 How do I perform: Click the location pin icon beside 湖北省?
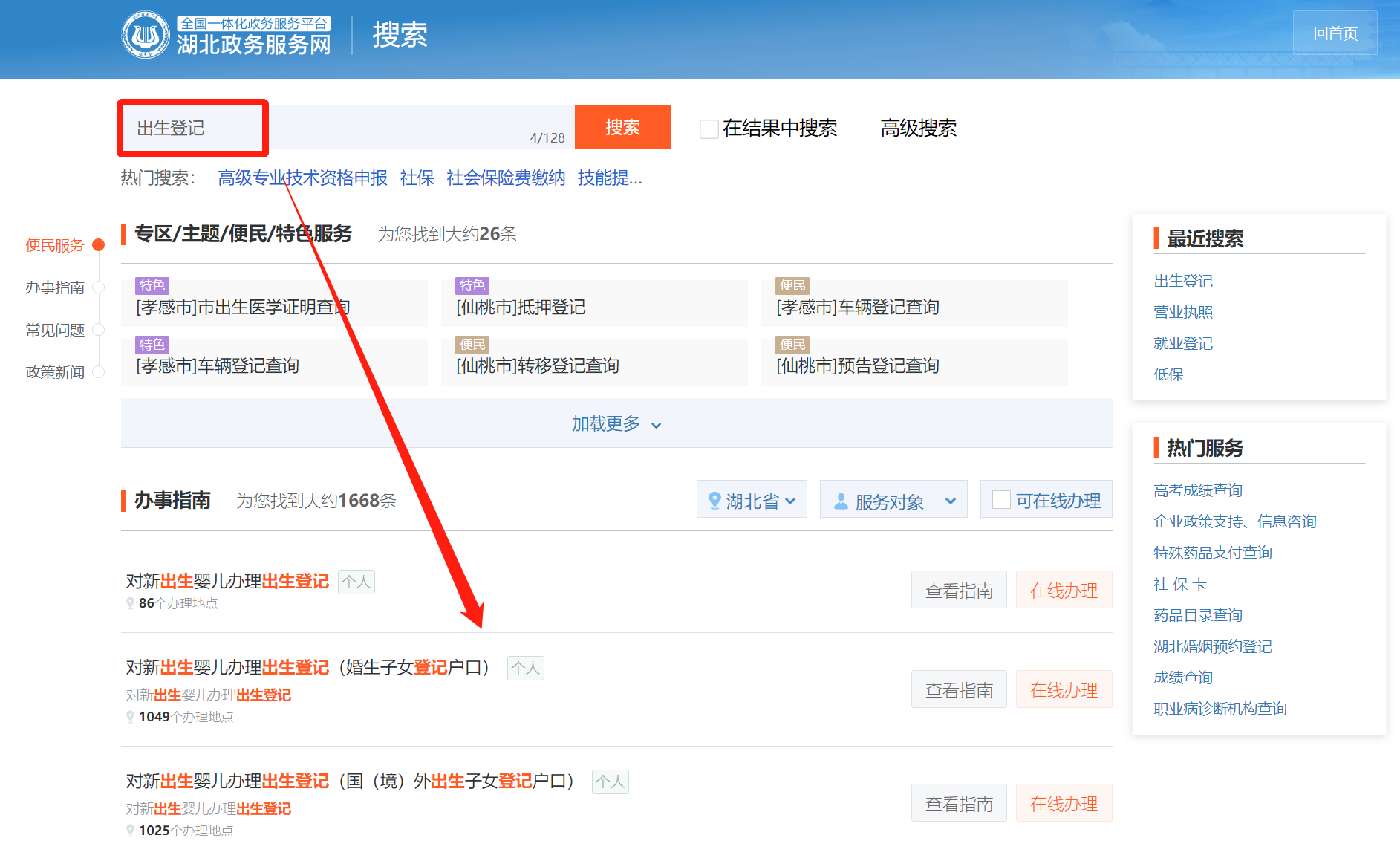714,501
